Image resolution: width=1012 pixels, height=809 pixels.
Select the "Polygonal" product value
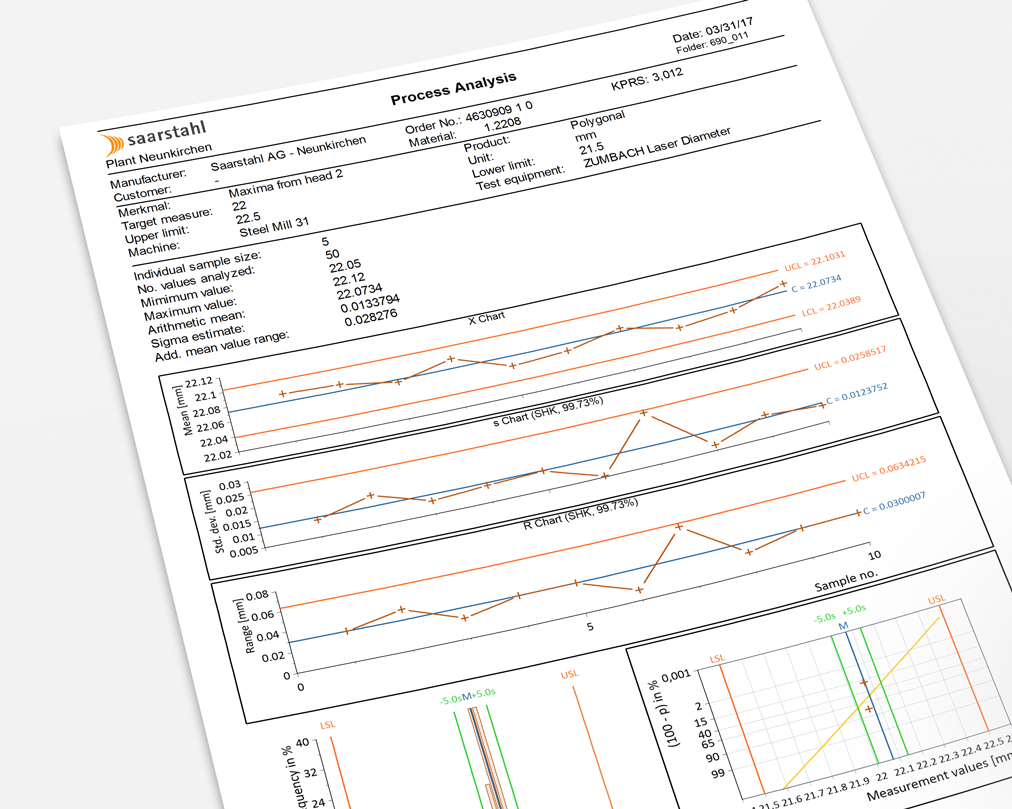click(x=598, y=120)
